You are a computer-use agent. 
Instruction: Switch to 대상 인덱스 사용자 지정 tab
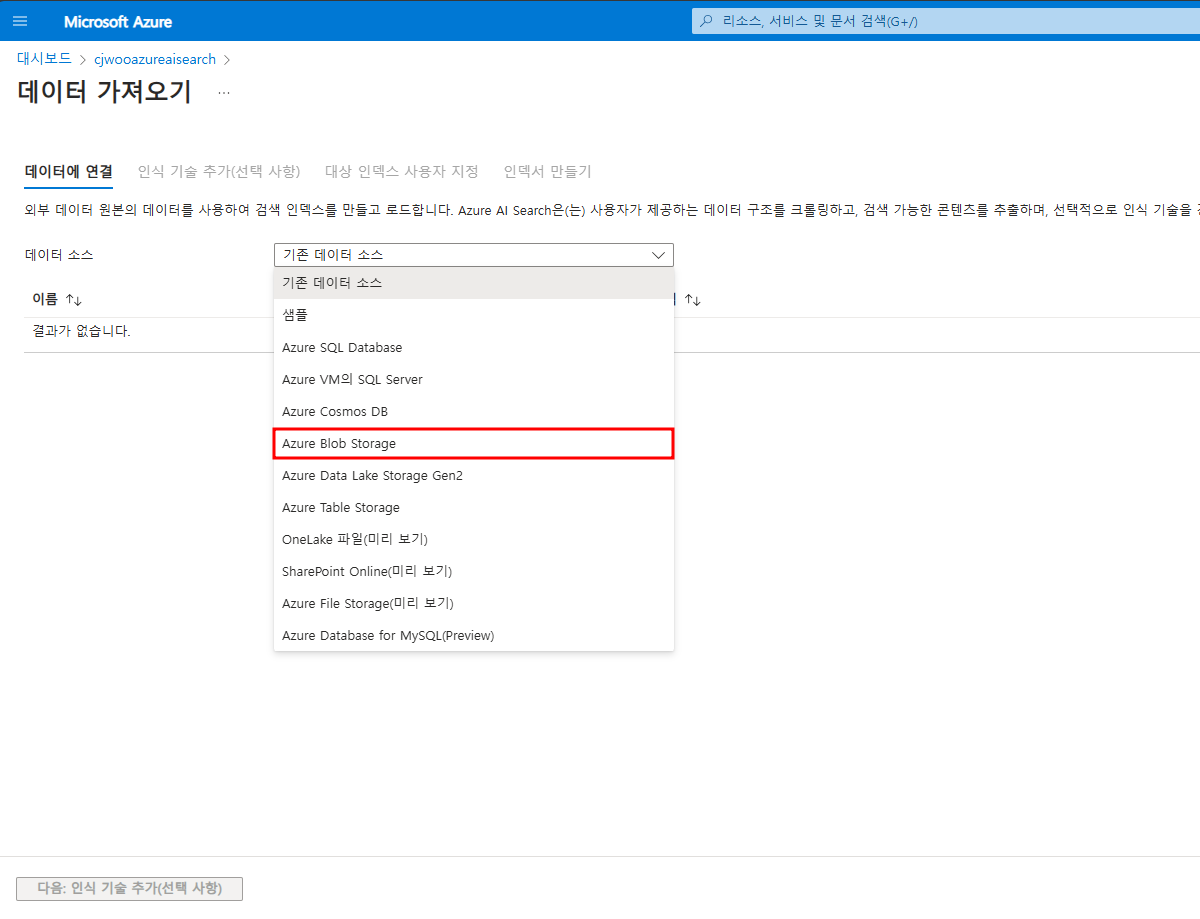coord(402,172)
